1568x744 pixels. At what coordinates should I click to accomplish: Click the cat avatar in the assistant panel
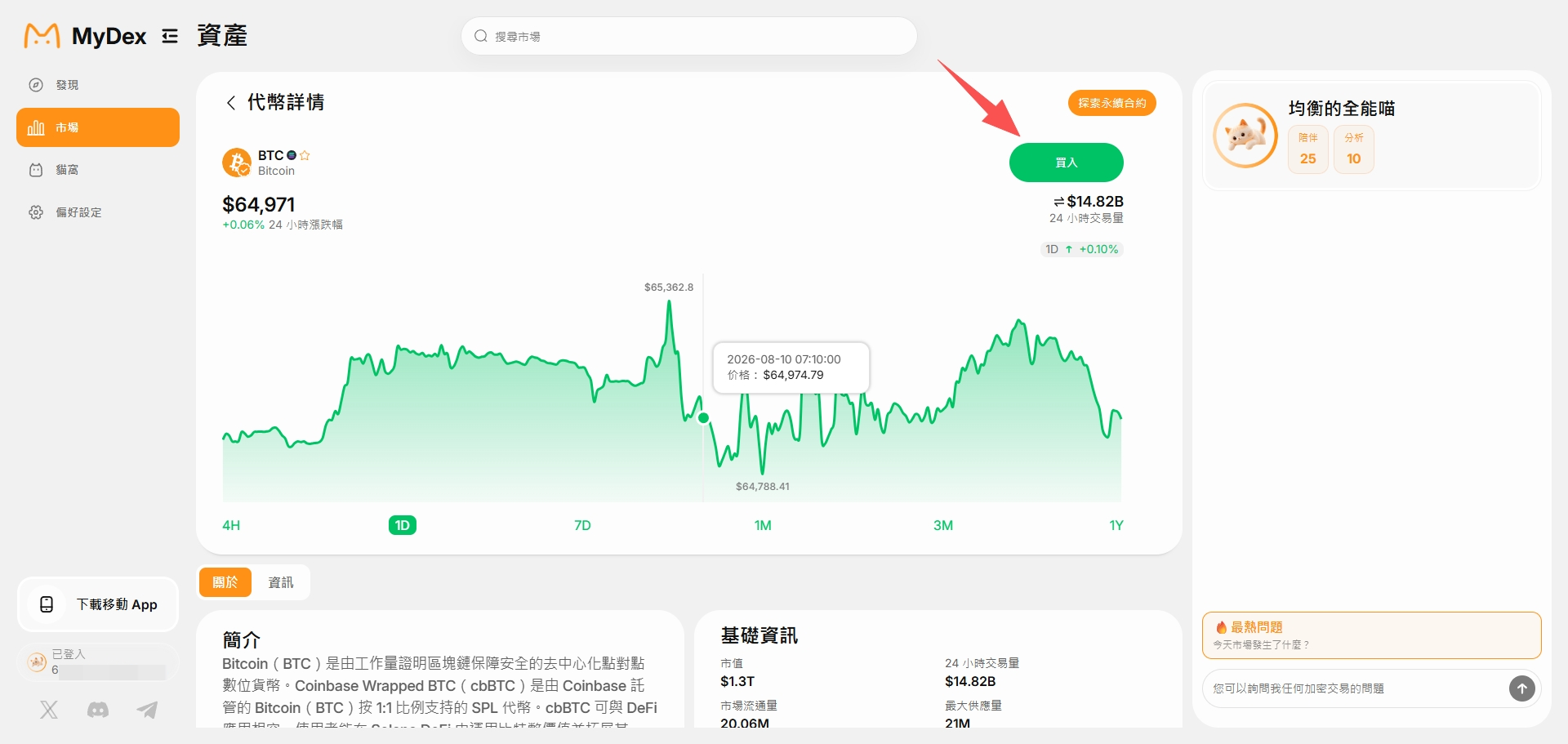(x=1245, y=136)
